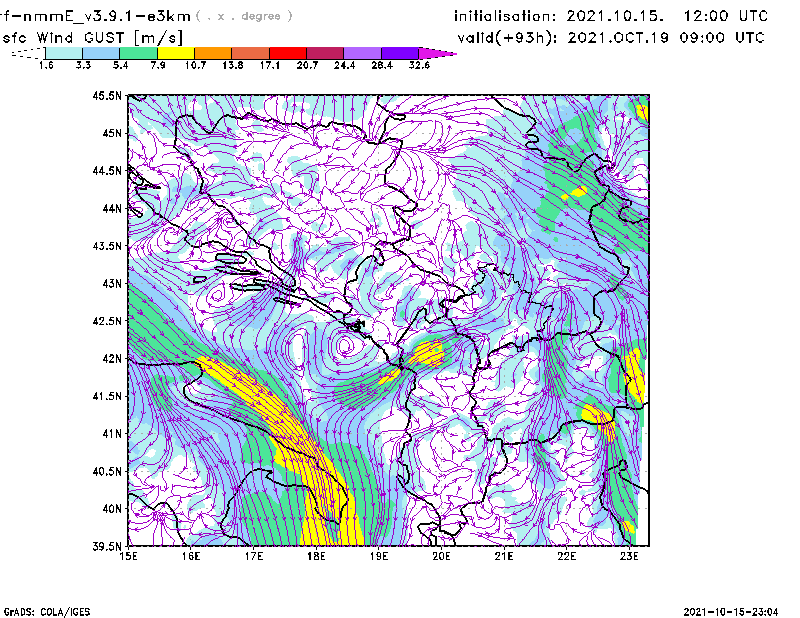Click the violet 28.4–32.6 legend swatch
This screenshot has width=800, height=618.
[400, 53]
